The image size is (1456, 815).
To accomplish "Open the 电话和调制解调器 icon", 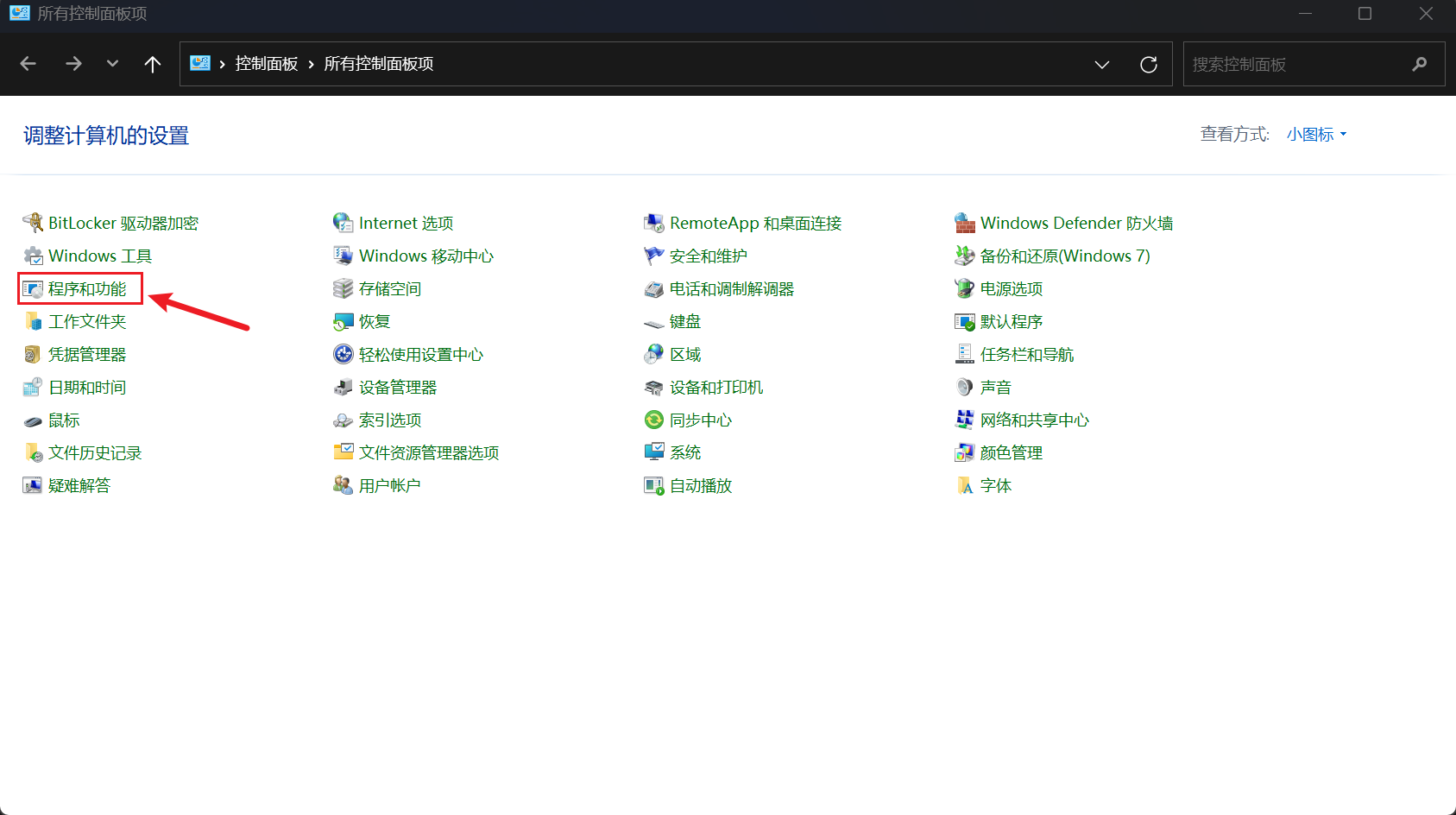I will 654,288.
